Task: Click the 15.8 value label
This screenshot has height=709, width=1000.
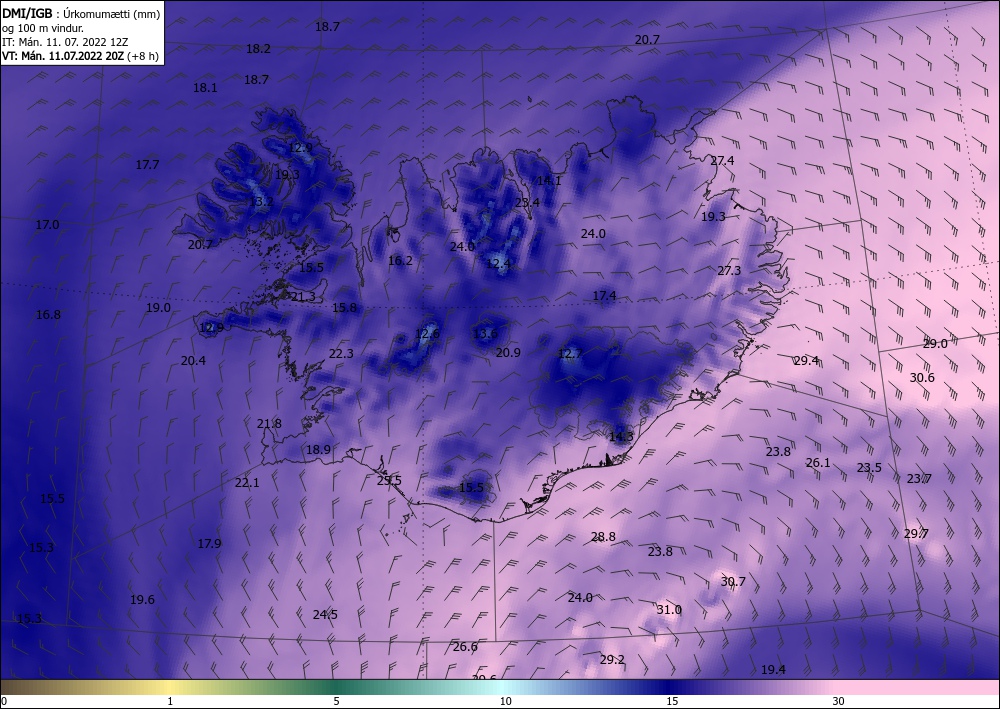Action: click(x=344, y=308)
